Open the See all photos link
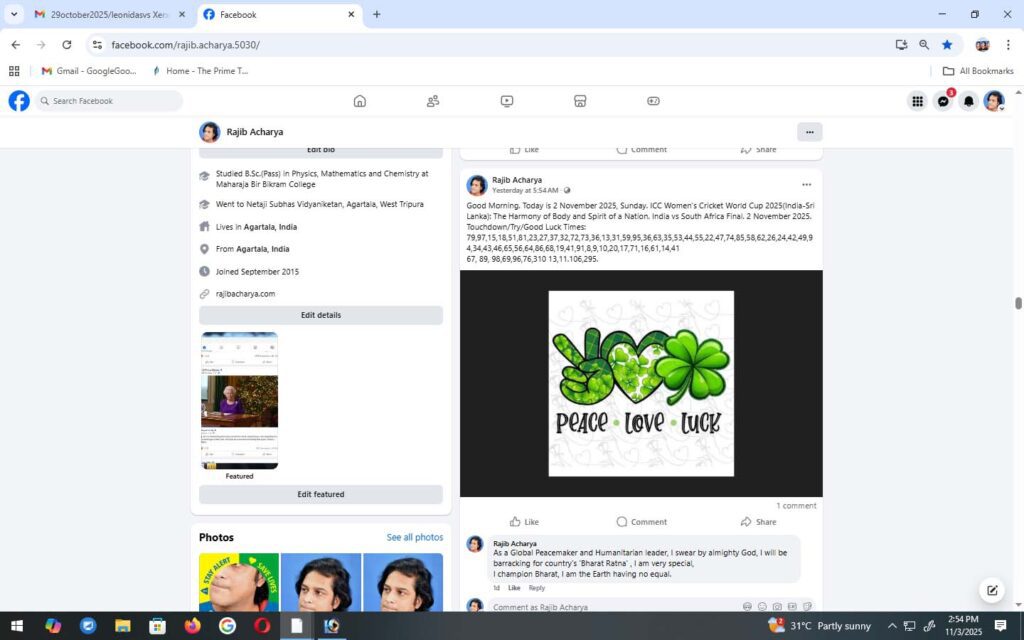The width and height of the screenshot is (1024, 640). (x=414, y=538)
